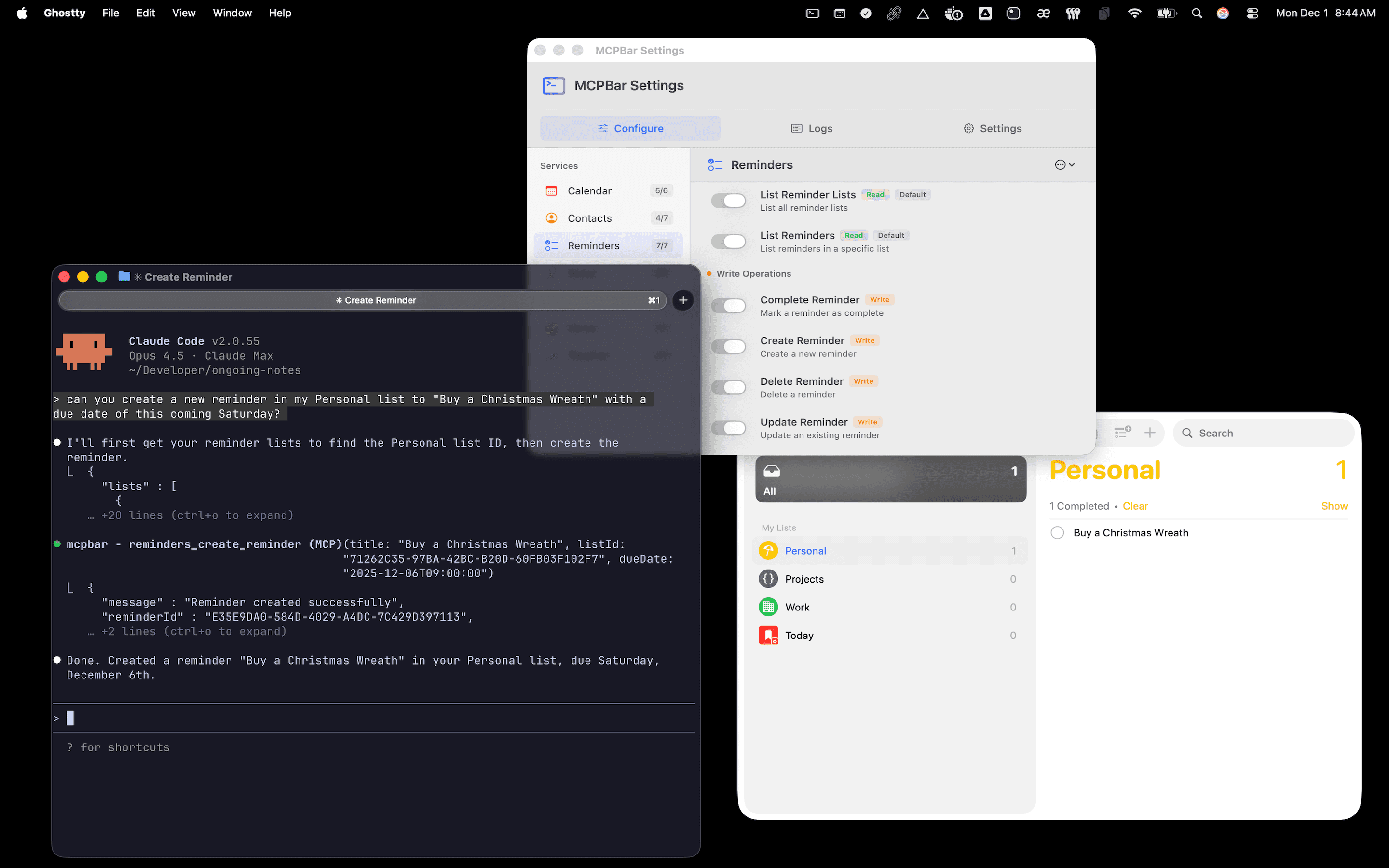This screenshot has width=1389, height=868.
Task: Switch to the Logs tab in MCPBar
Action: tap(812, 128)
